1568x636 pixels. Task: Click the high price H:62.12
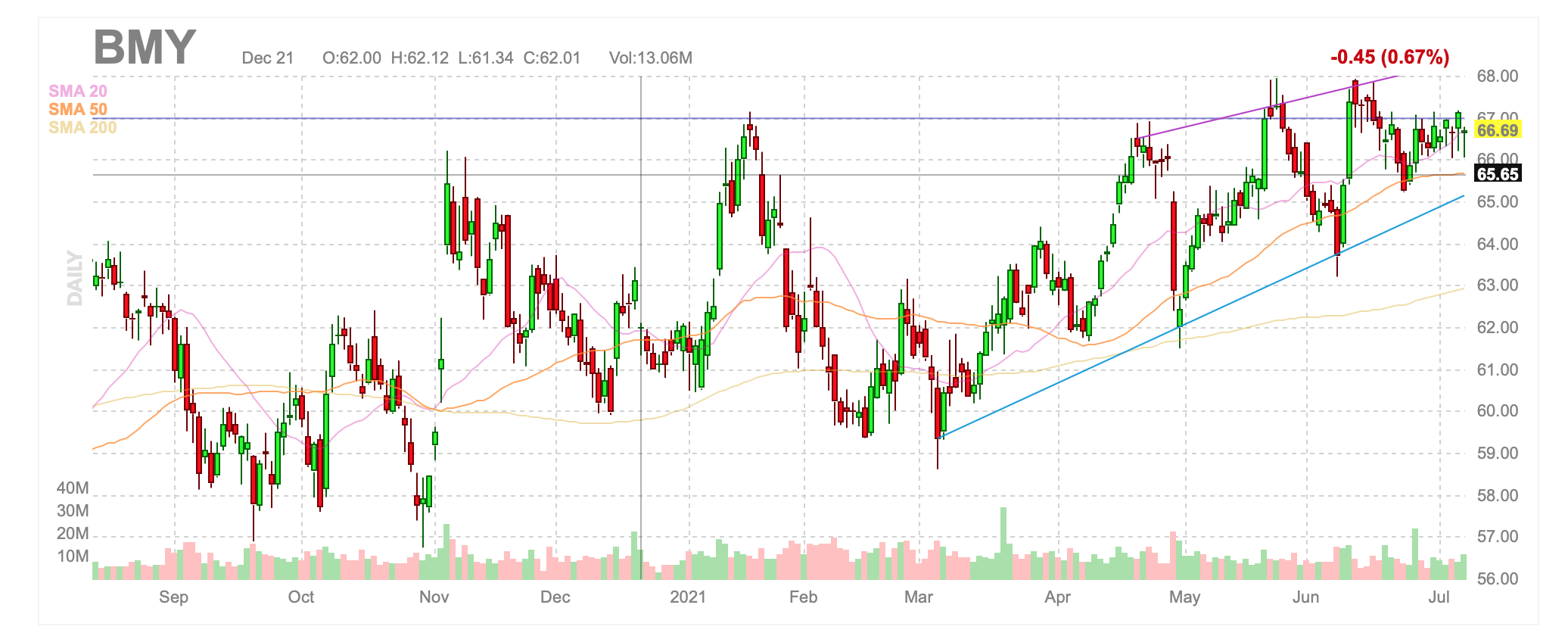coord(420,58)
